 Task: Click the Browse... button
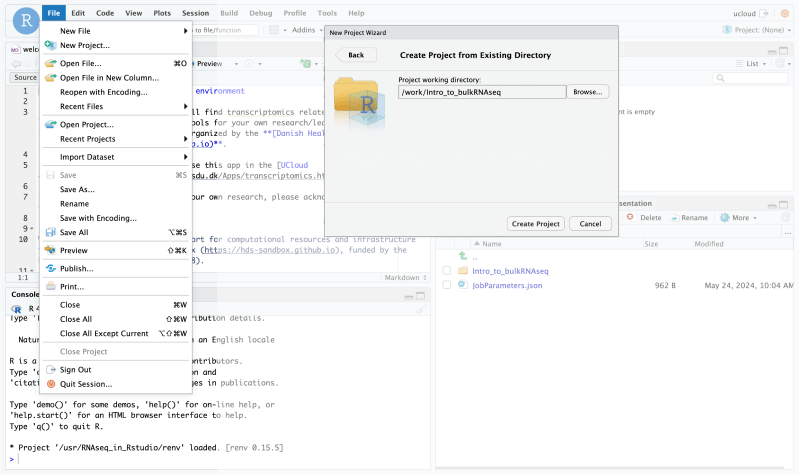pos(588,92)
